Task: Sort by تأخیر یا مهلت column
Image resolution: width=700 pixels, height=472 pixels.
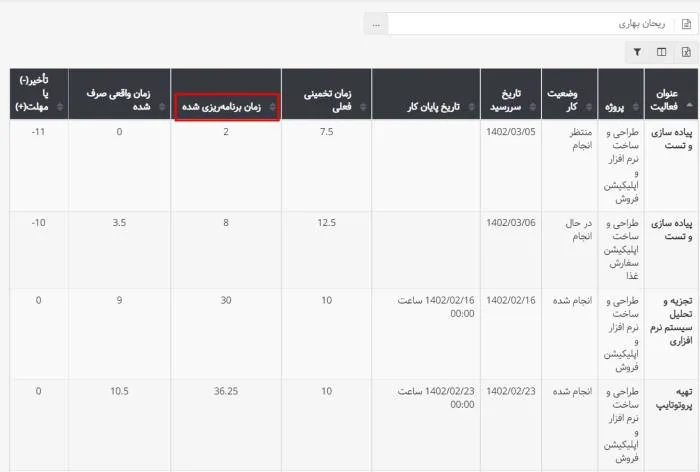Action: 39,94
